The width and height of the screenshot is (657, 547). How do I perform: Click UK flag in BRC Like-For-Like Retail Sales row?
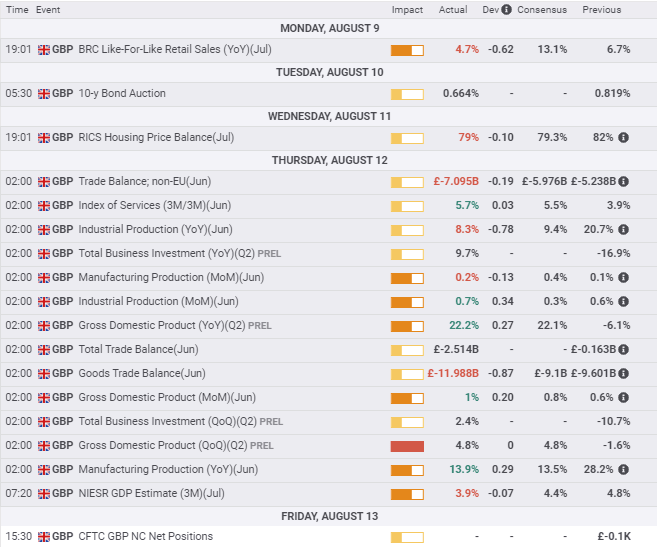[x=43, y=50]
